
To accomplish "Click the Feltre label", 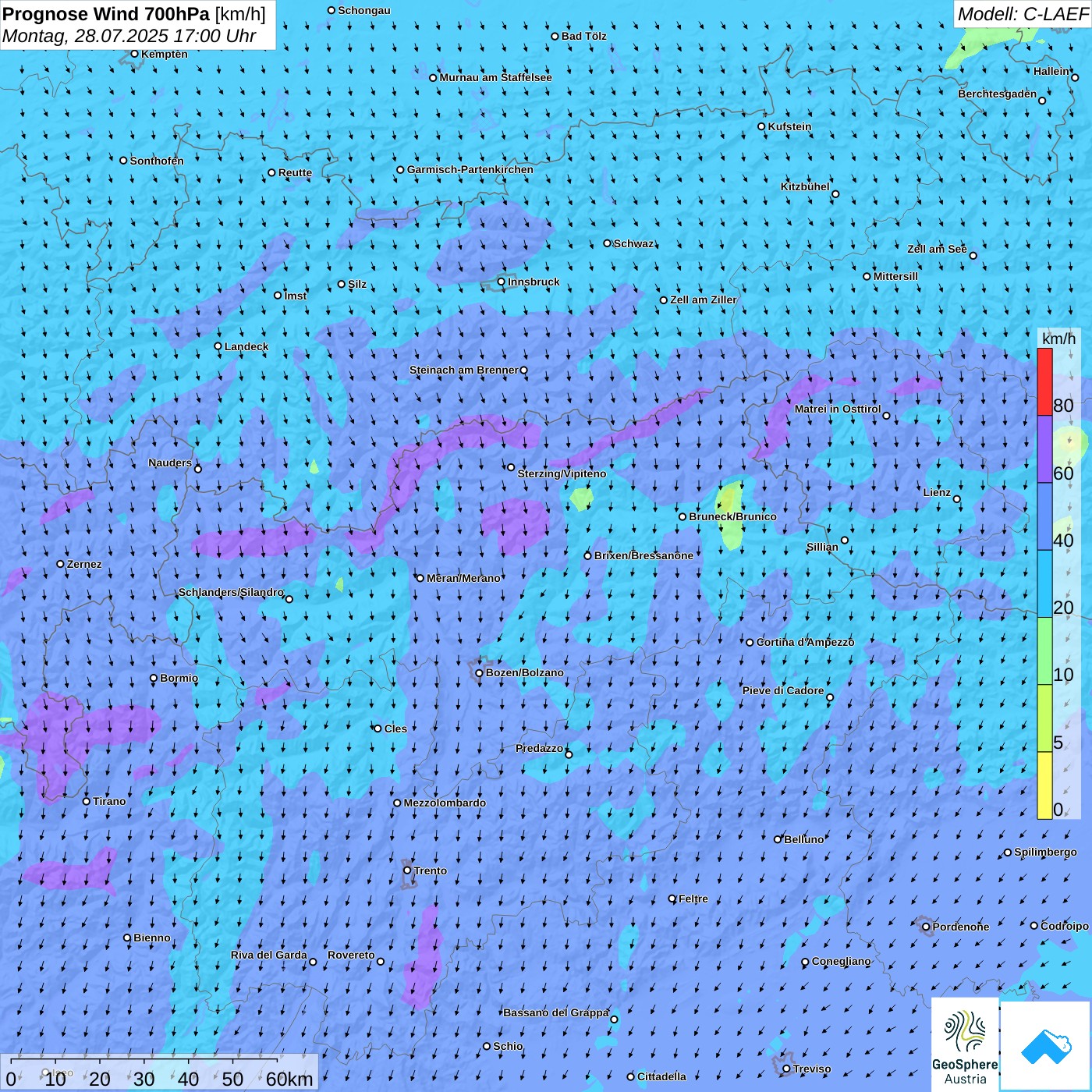I will 693,899.
